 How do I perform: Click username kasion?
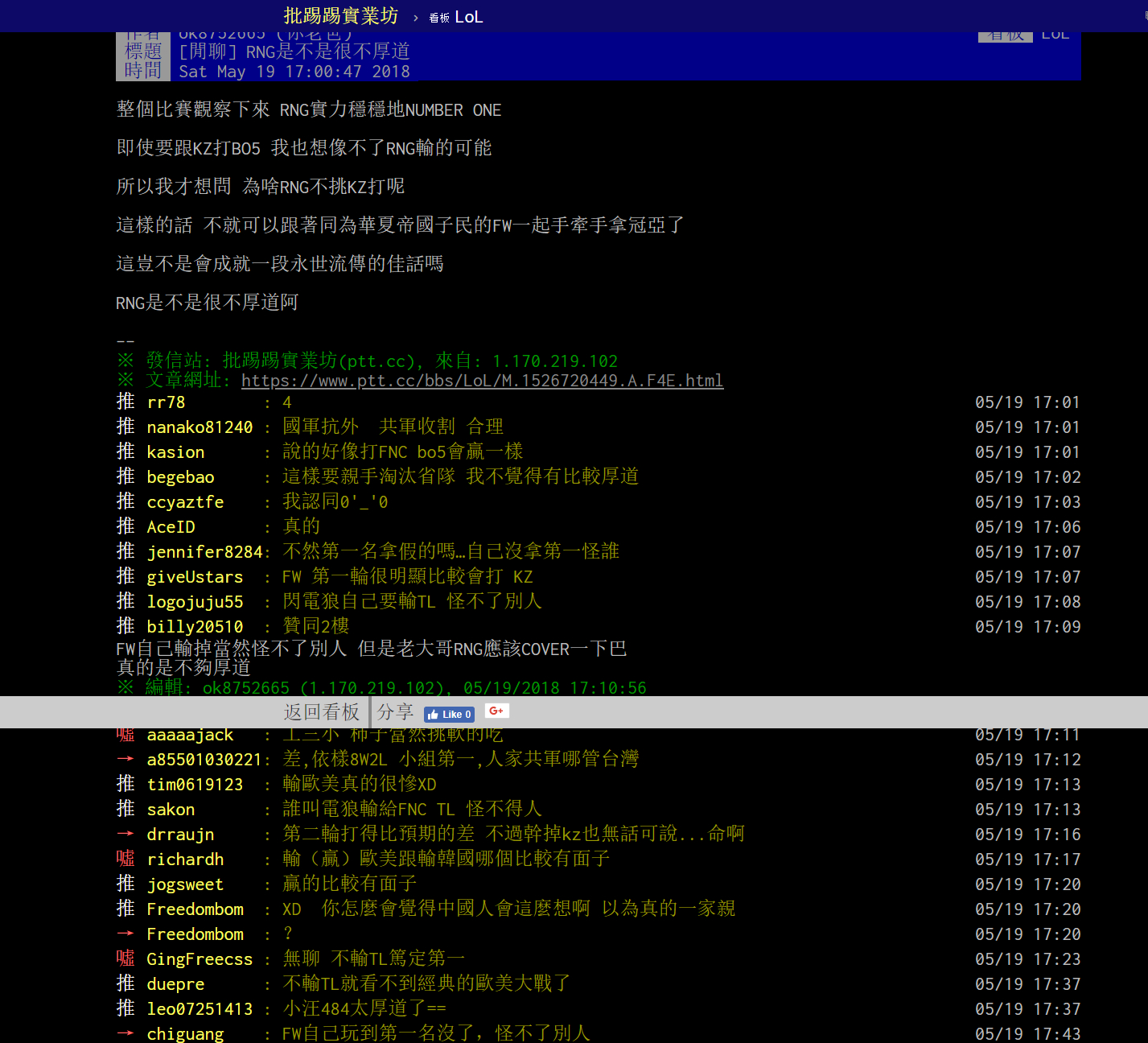[175, 452]
